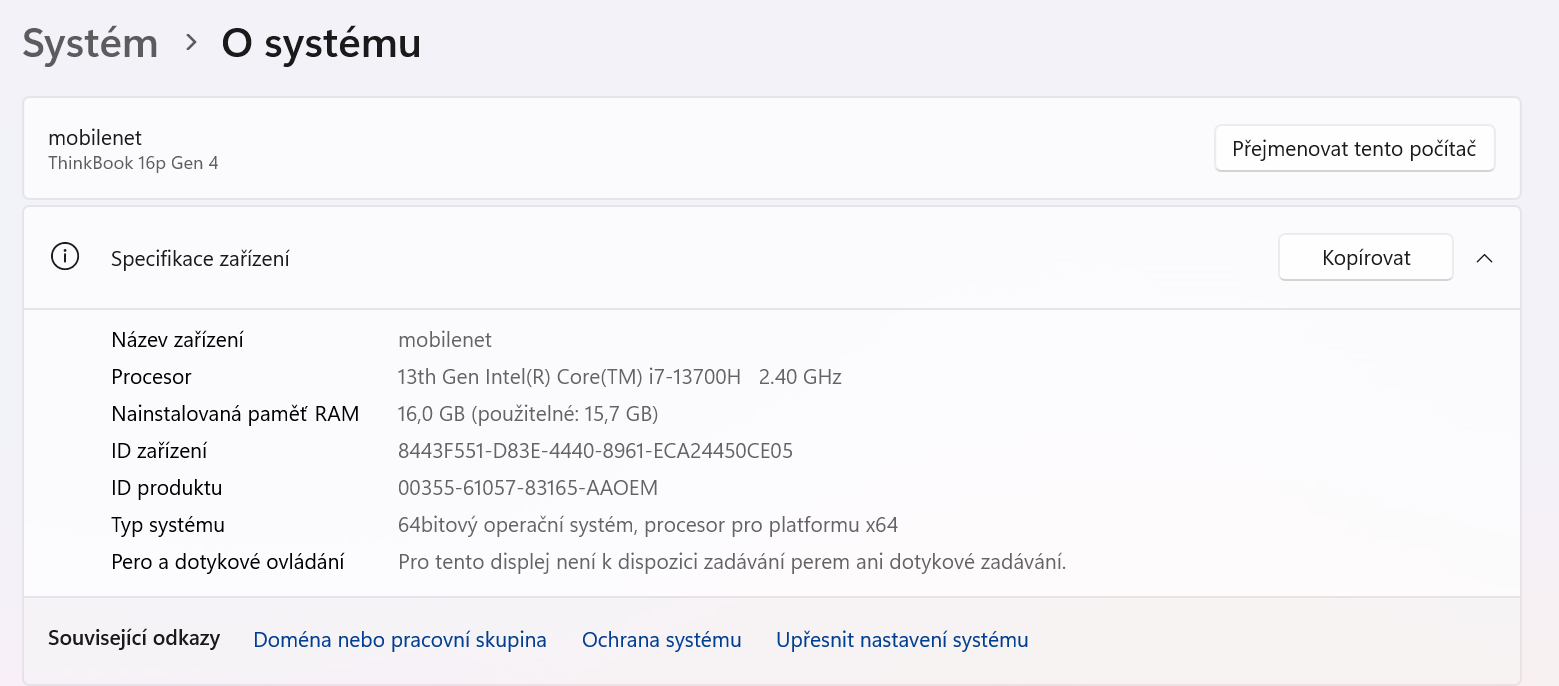Click the Pero a dotykové ovládání row

coord(227,561)
